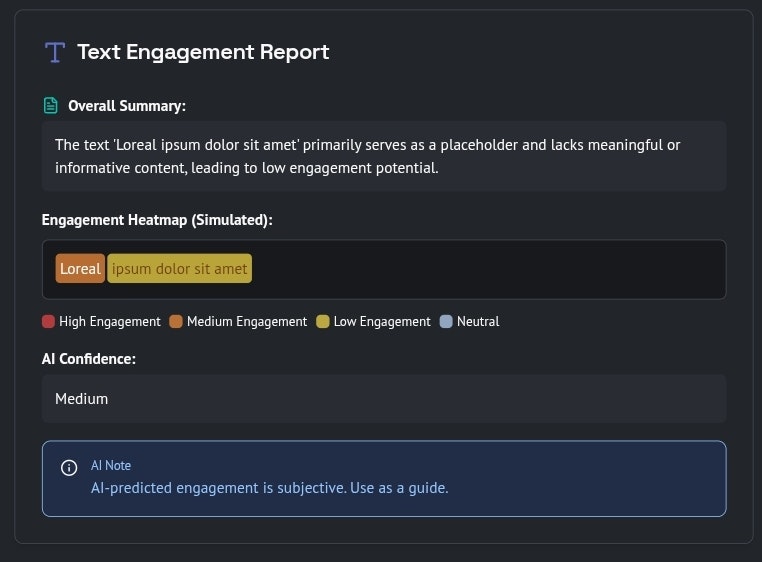This screenshot has width=762, height=562.
Task: Click the High Engagement legend label
Action: pos(110,322)
